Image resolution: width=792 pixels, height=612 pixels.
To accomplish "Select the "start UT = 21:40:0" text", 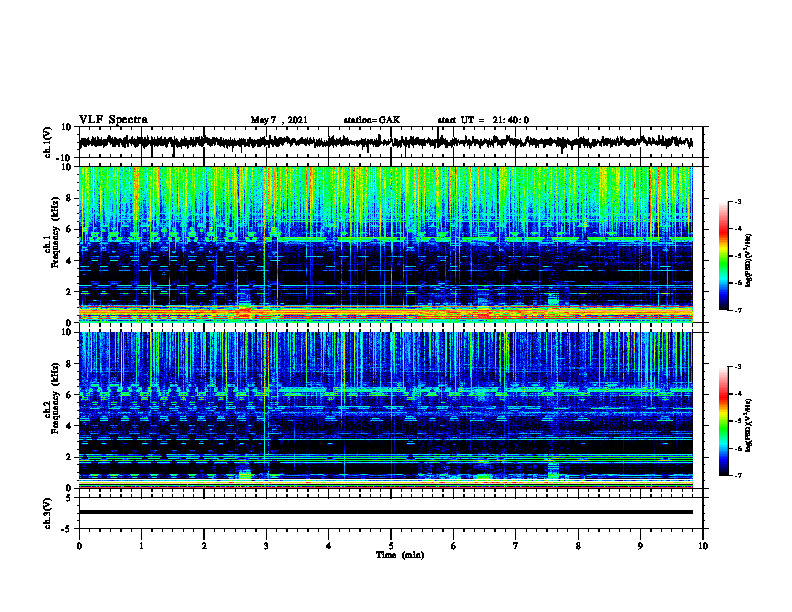I will tap(483, 120).
